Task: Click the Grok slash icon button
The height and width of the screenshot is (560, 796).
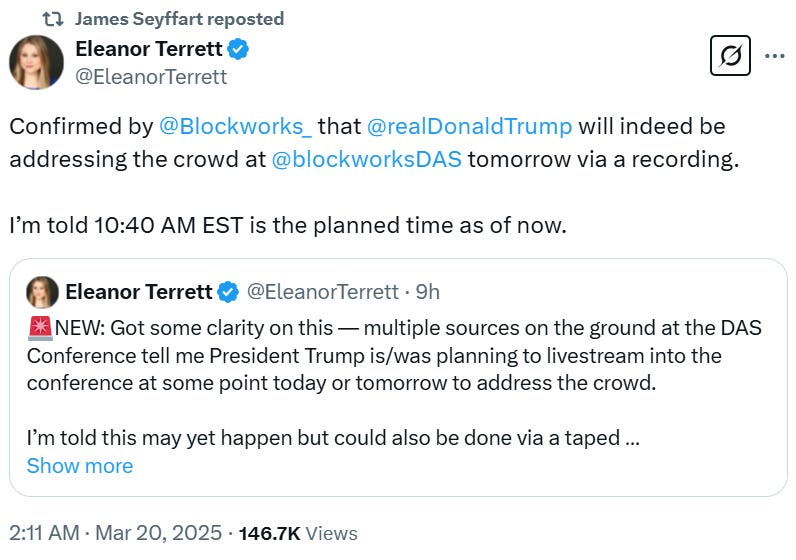Action: click(x=730, y=55)
